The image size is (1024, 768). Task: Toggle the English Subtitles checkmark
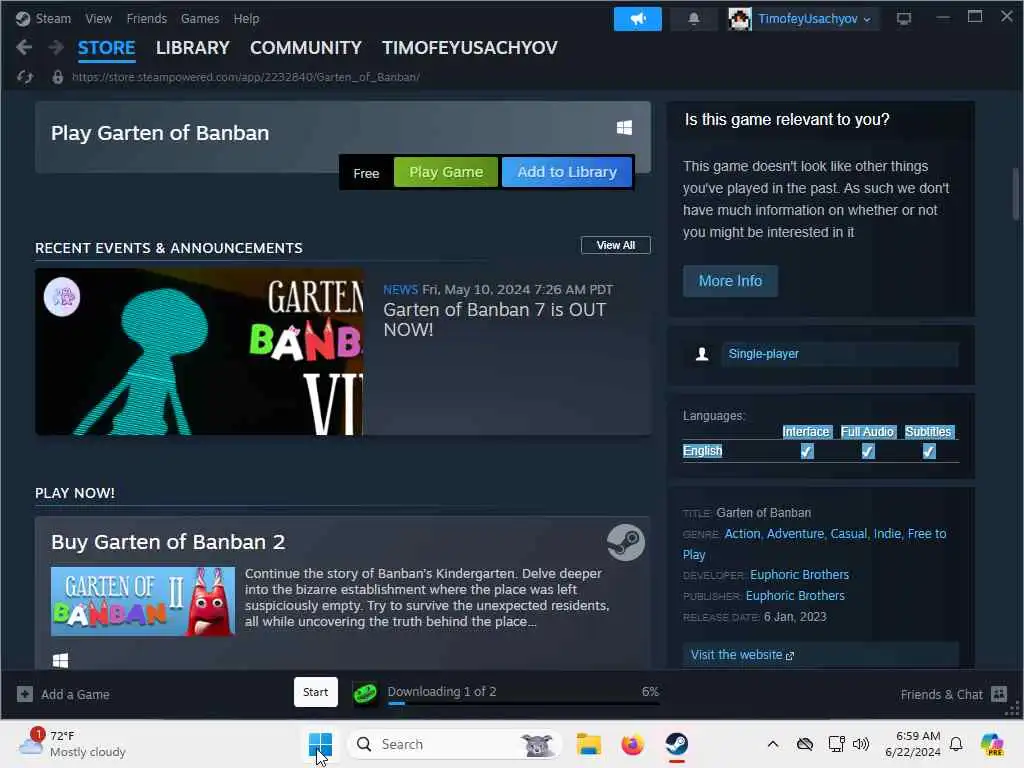(929, 451)
